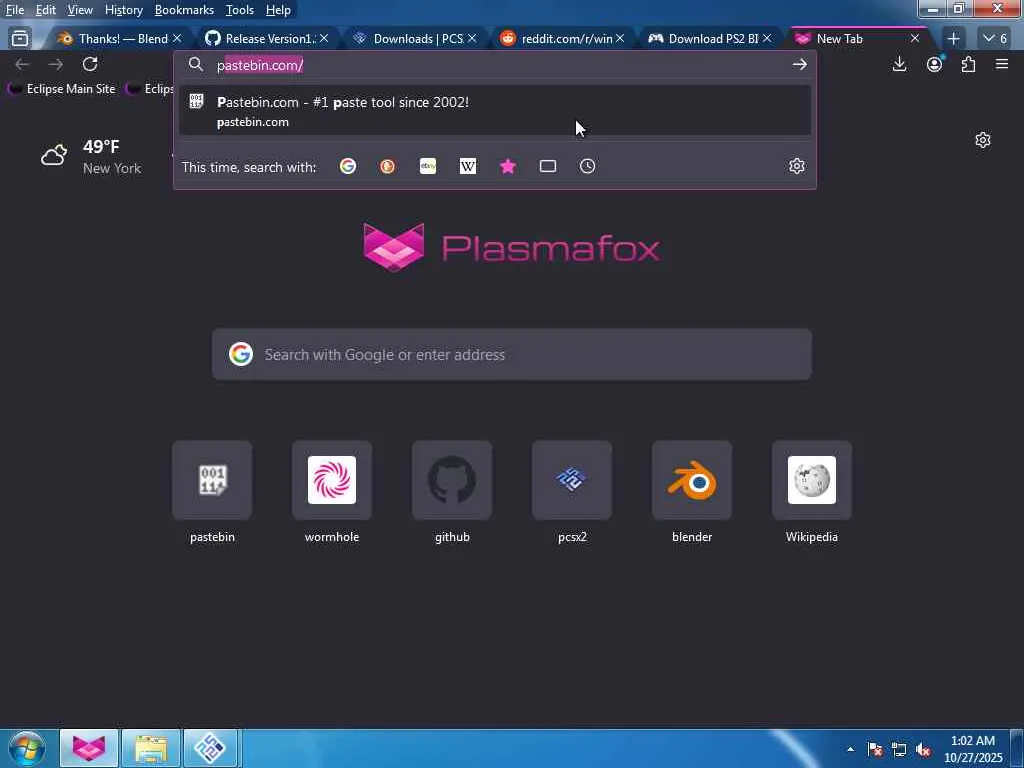Image resolution: width=1024 pixels, height=768 pixels.
Task: Search this time with Wikipedia icon
Action: click(468, 167)
